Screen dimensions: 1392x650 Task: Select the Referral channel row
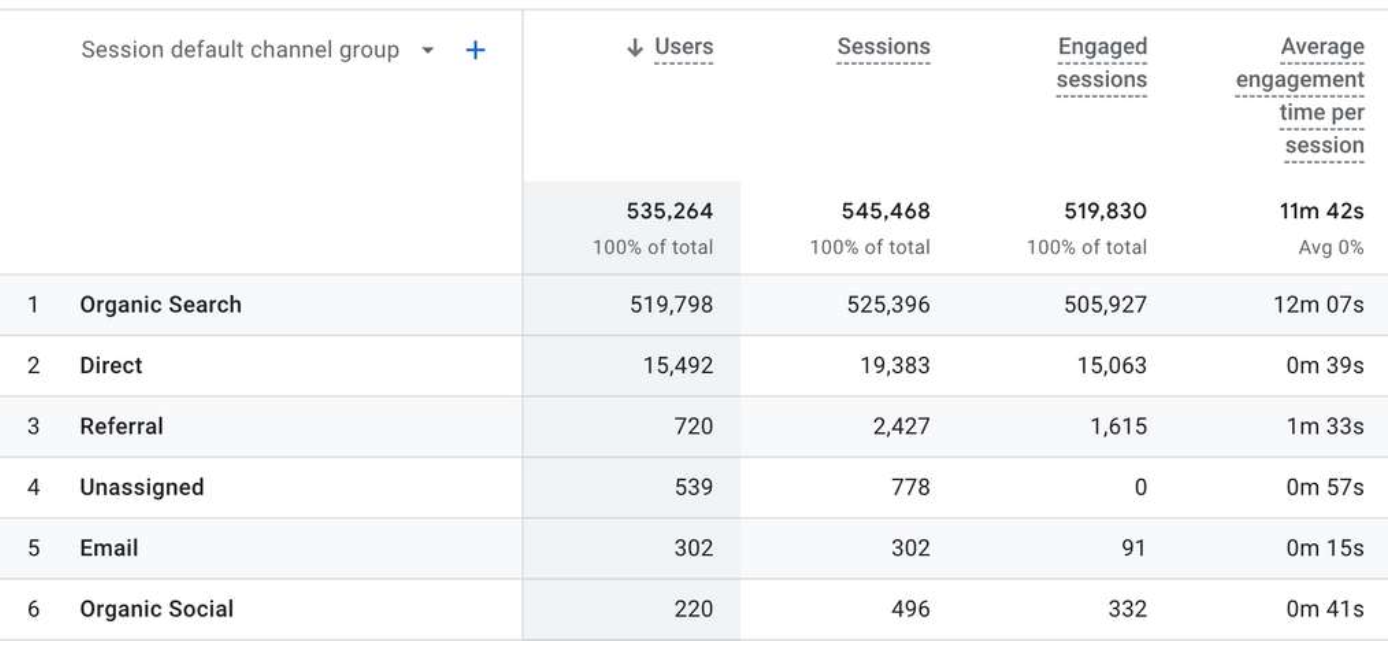click(118, 425)
